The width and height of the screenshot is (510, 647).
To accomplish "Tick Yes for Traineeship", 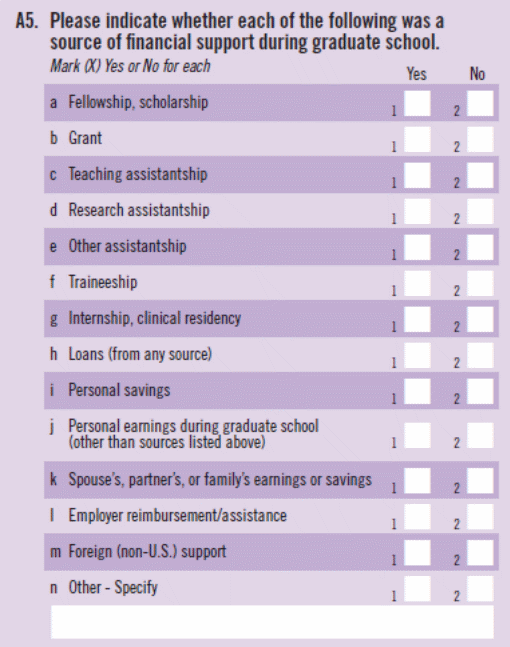I will click(417, 283).
